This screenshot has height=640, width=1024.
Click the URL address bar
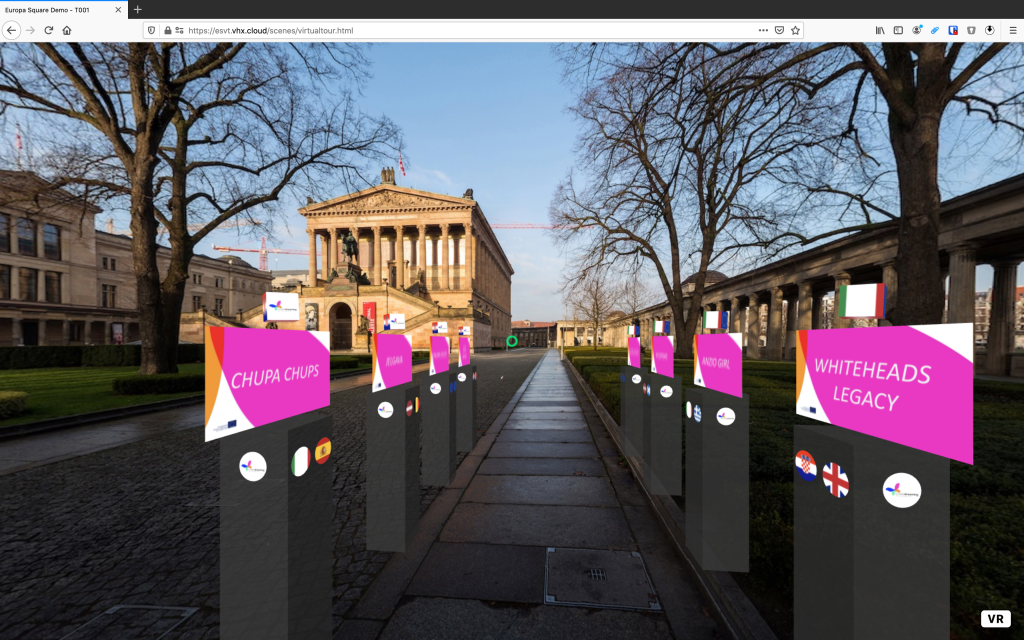450,30
